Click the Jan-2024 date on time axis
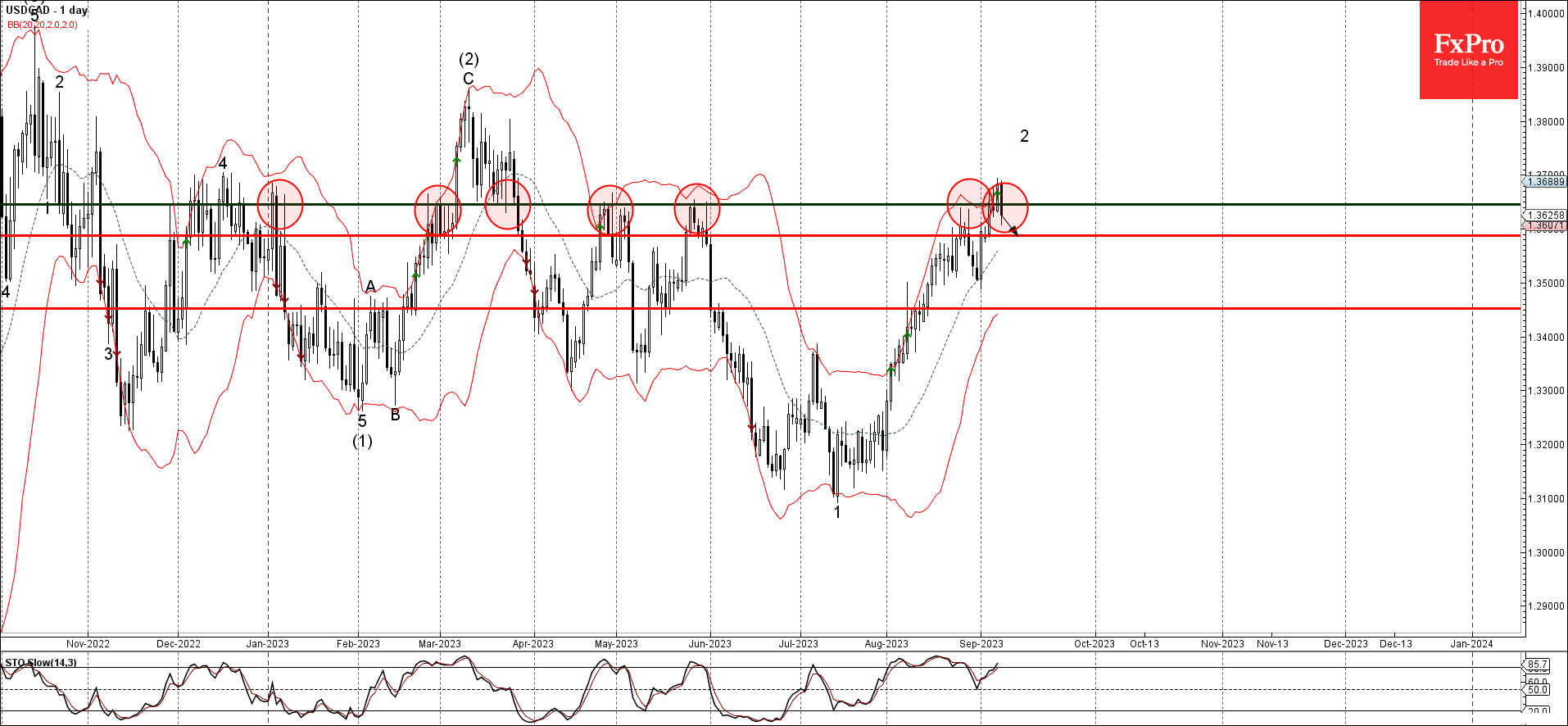Image resolution: width=1568 pixels, height=726 pixels. (x=1471, y=644)
